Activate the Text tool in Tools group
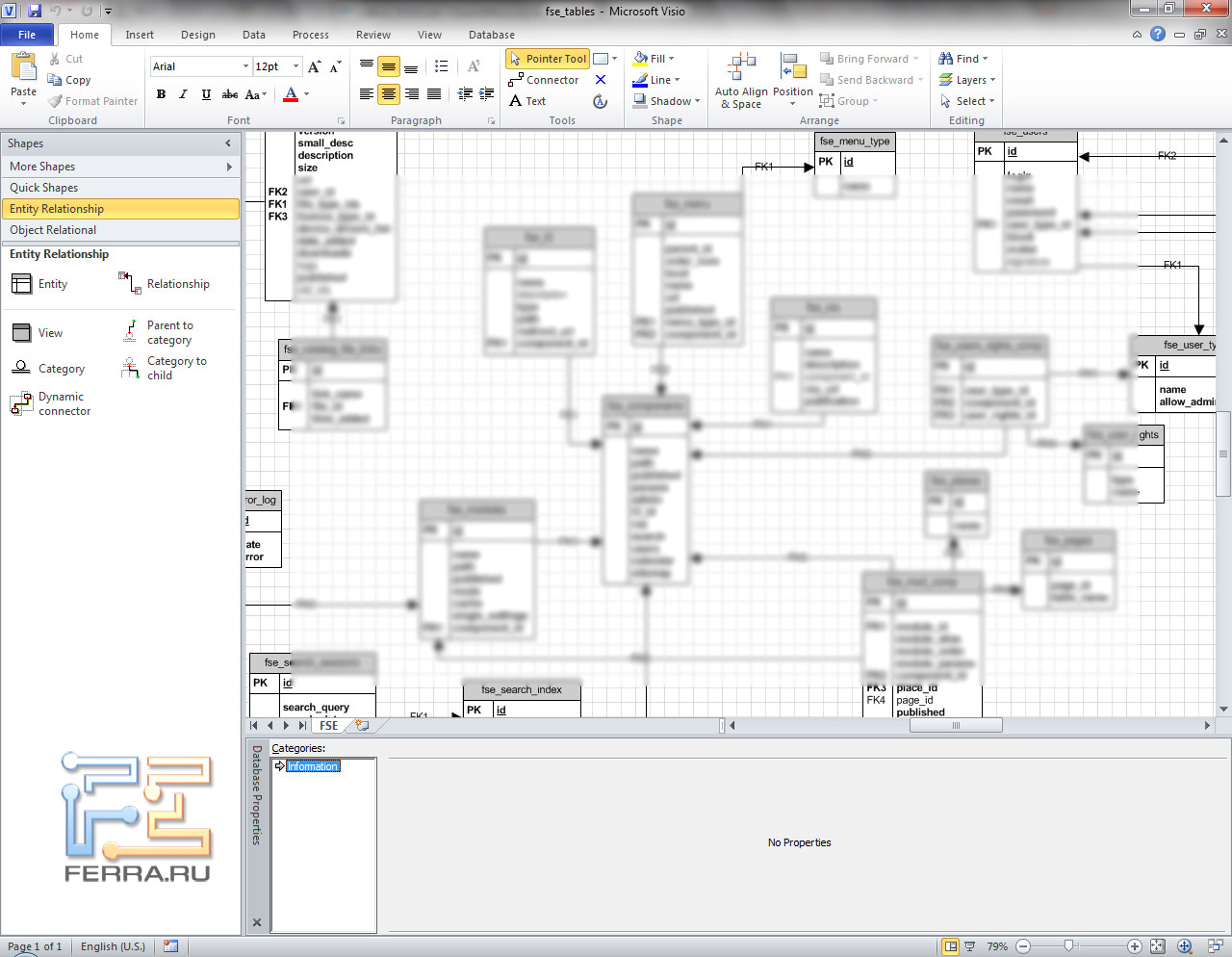The image size is (1232, 957). (527, 101)
